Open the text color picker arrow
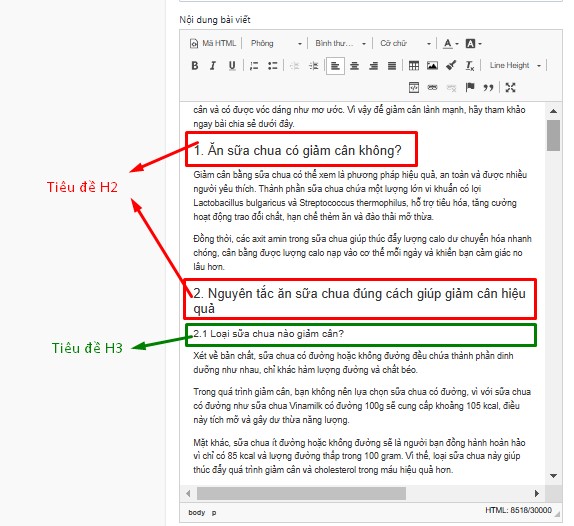This screenshot has height=526, width=574. [457, 44]
